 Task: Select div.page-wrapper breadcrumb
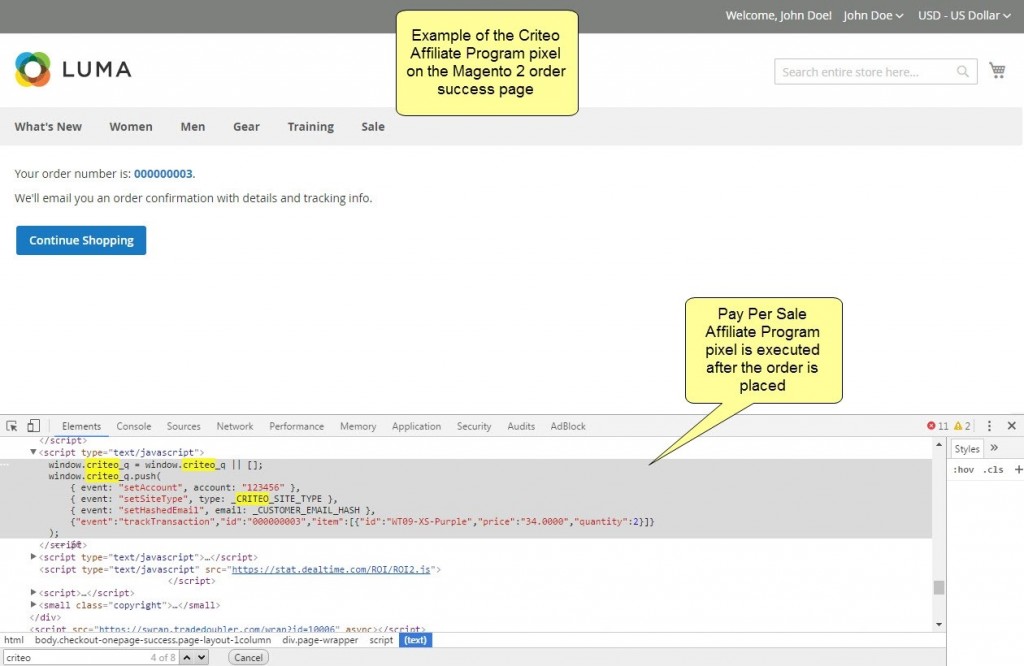click(320, 640)
